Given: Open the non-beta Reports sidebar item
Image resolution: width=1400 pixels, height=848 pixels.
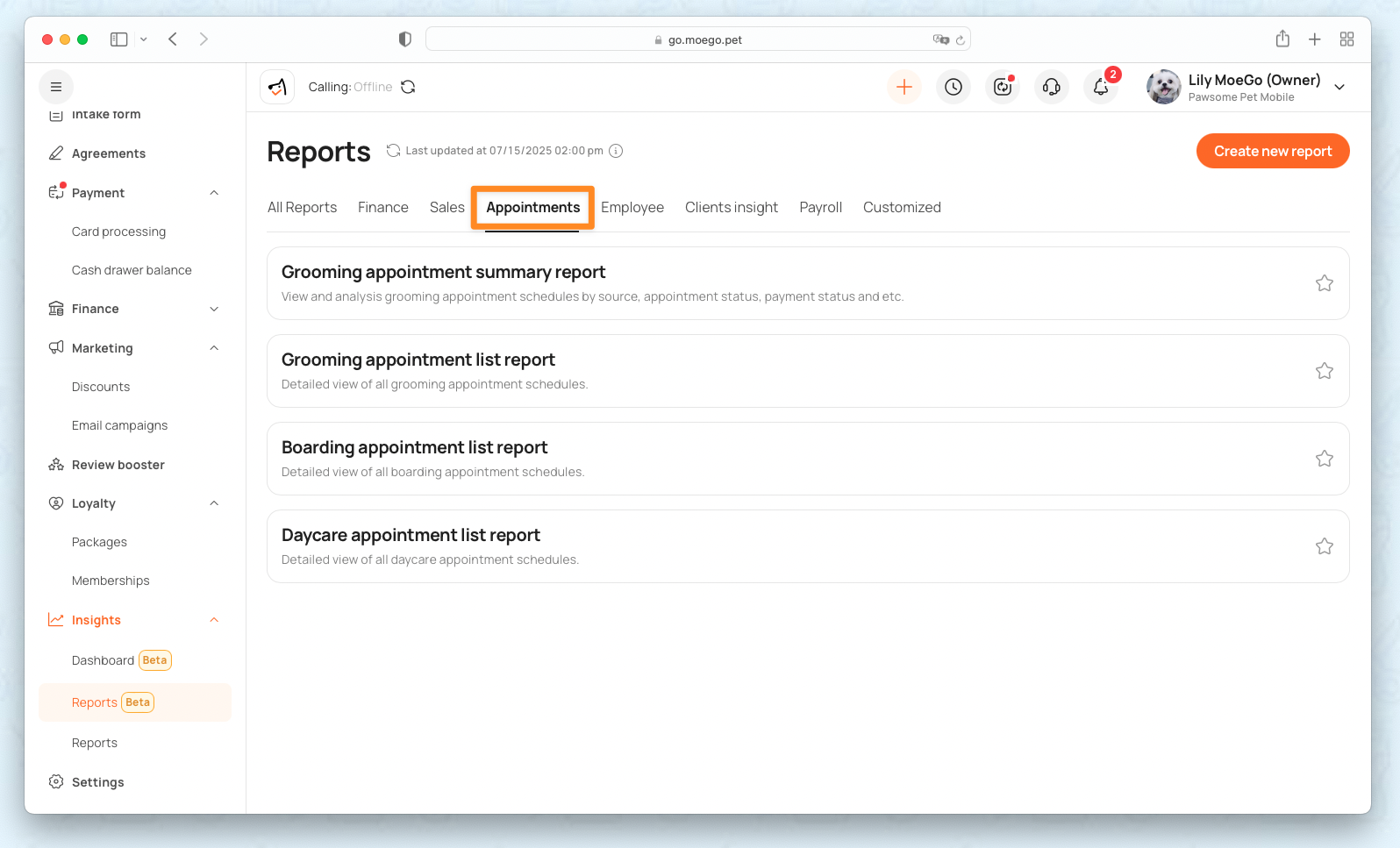Looking at the screenshot, I should (95, 743).
